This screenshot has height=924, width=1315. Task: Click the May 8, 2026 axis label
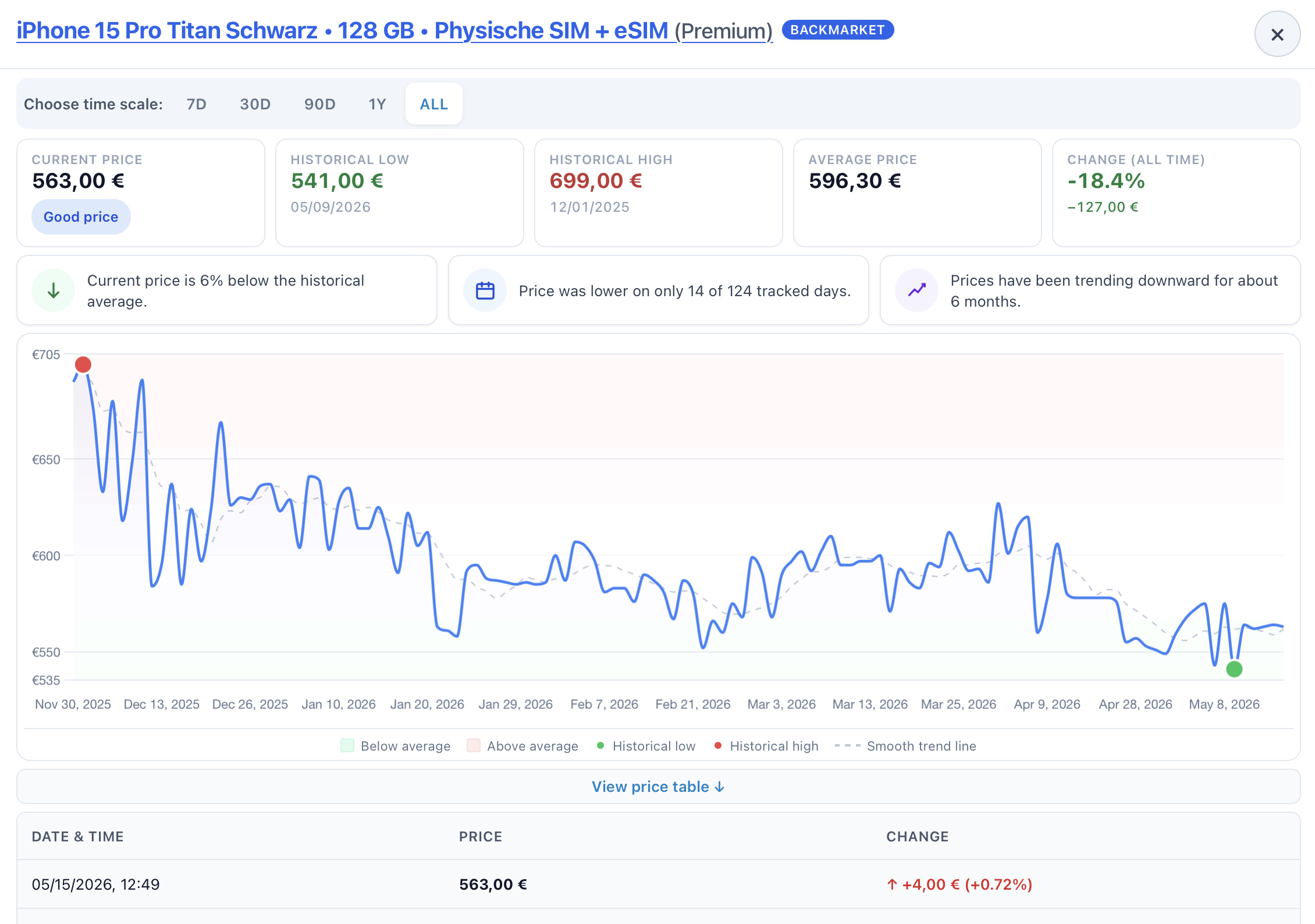1224,704
